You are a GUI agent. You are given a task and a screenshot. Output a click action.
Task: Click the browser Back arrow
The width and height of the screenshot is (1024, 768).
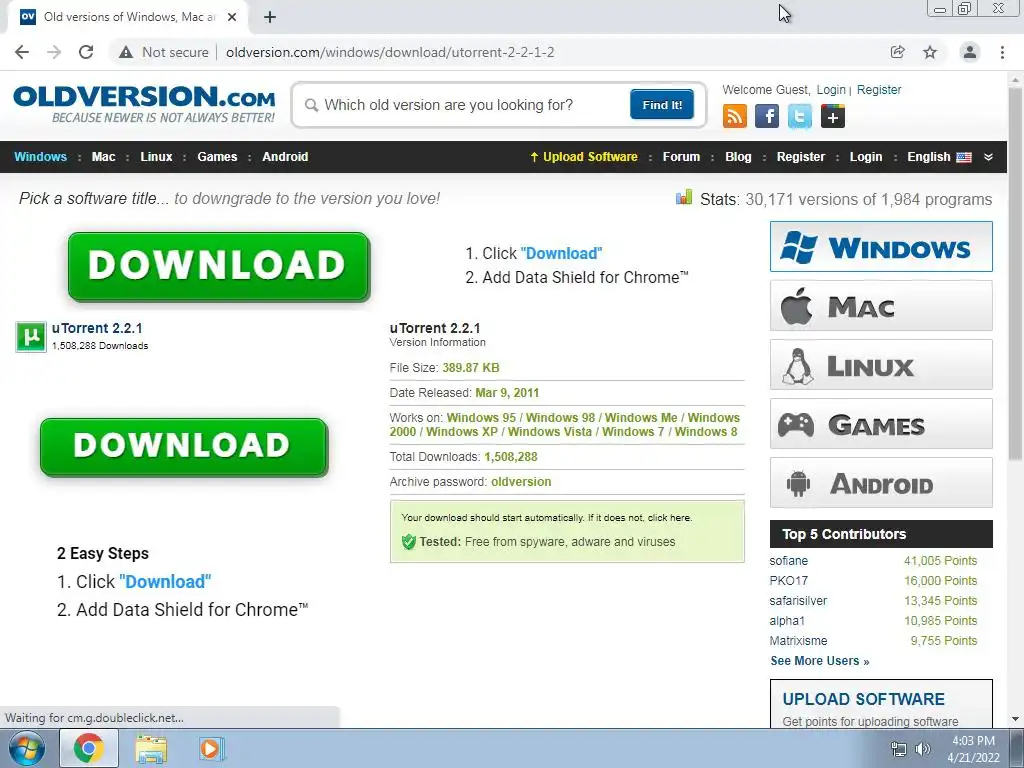(22, 52)
